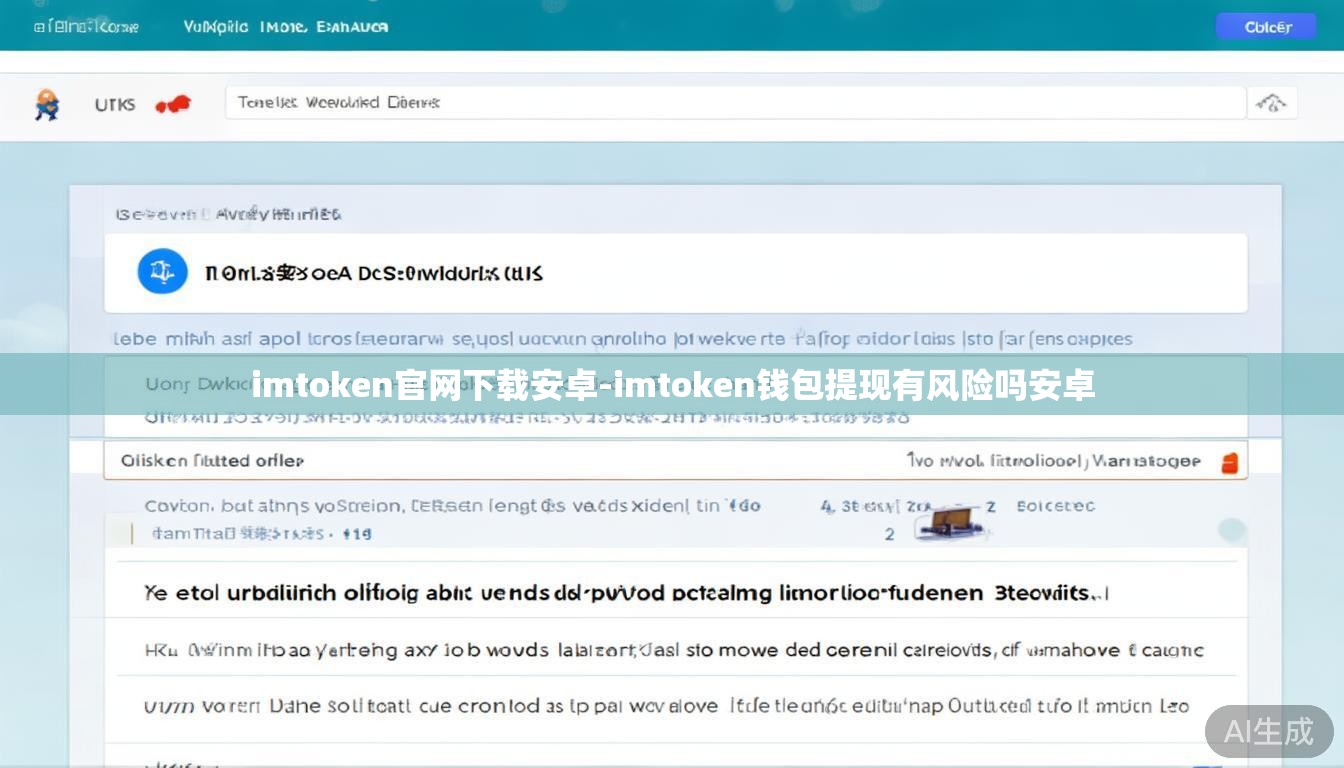Select the laptop thumbnail image
This screenshot has width=1344, height=768.
tap(943, 521)
